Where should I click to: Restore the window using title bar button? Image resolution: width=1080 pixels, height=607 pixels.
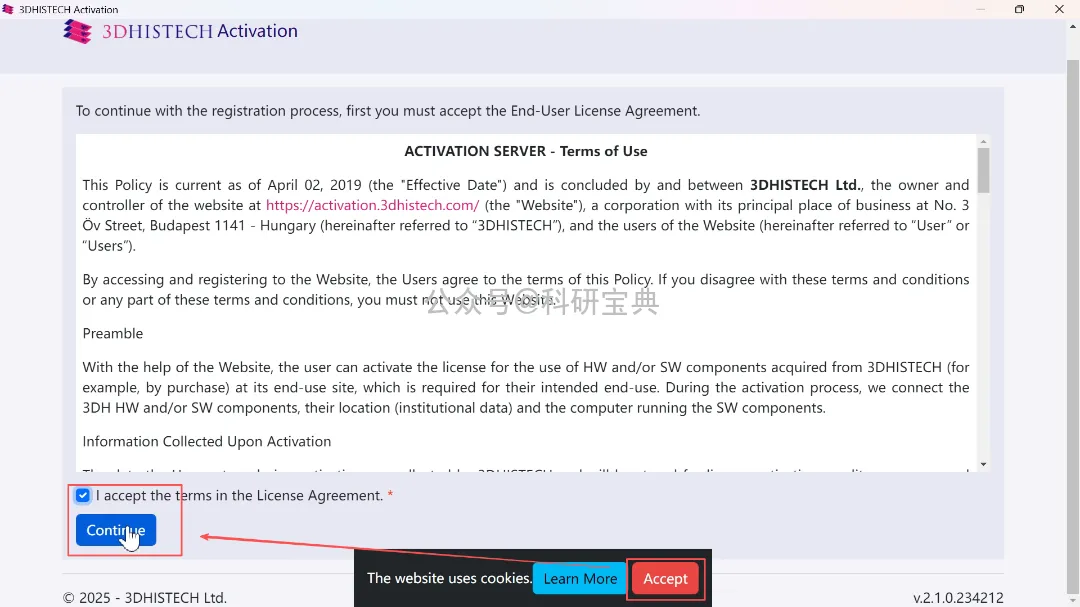(1019, 9)
